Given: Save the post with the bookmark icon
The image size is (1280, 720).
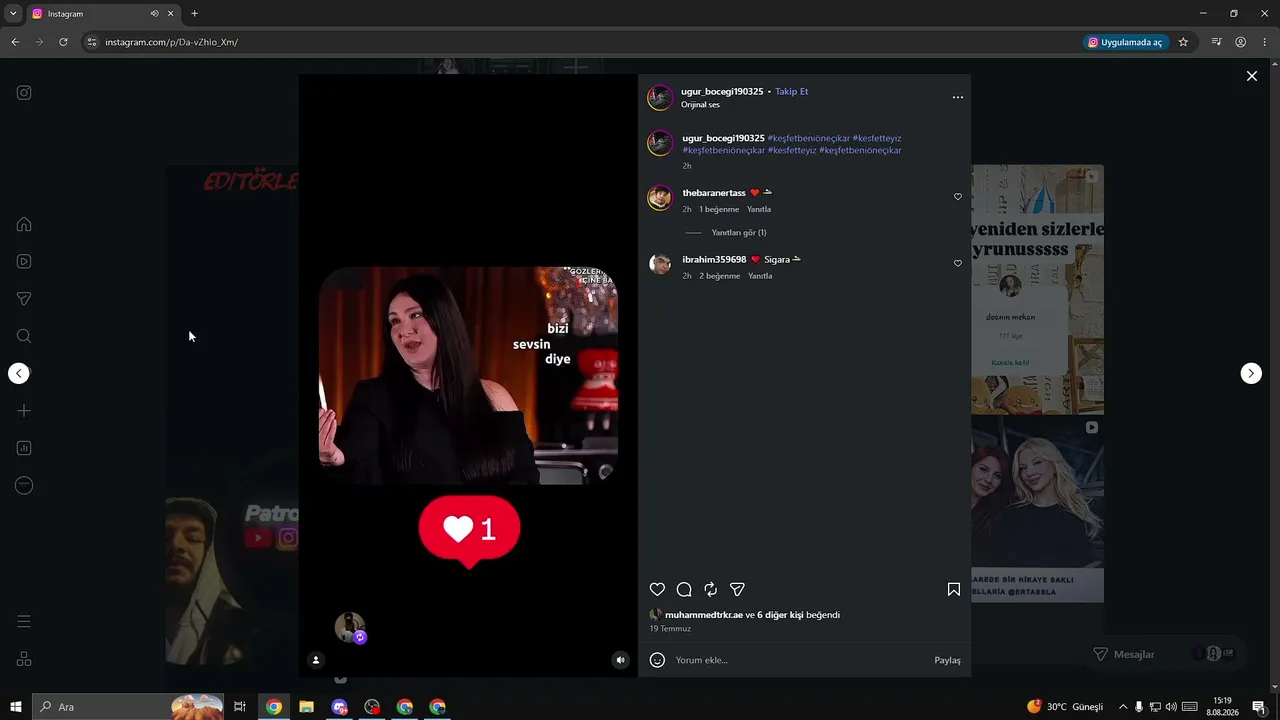Looking at the screenshot, I should tap(954, 590).
